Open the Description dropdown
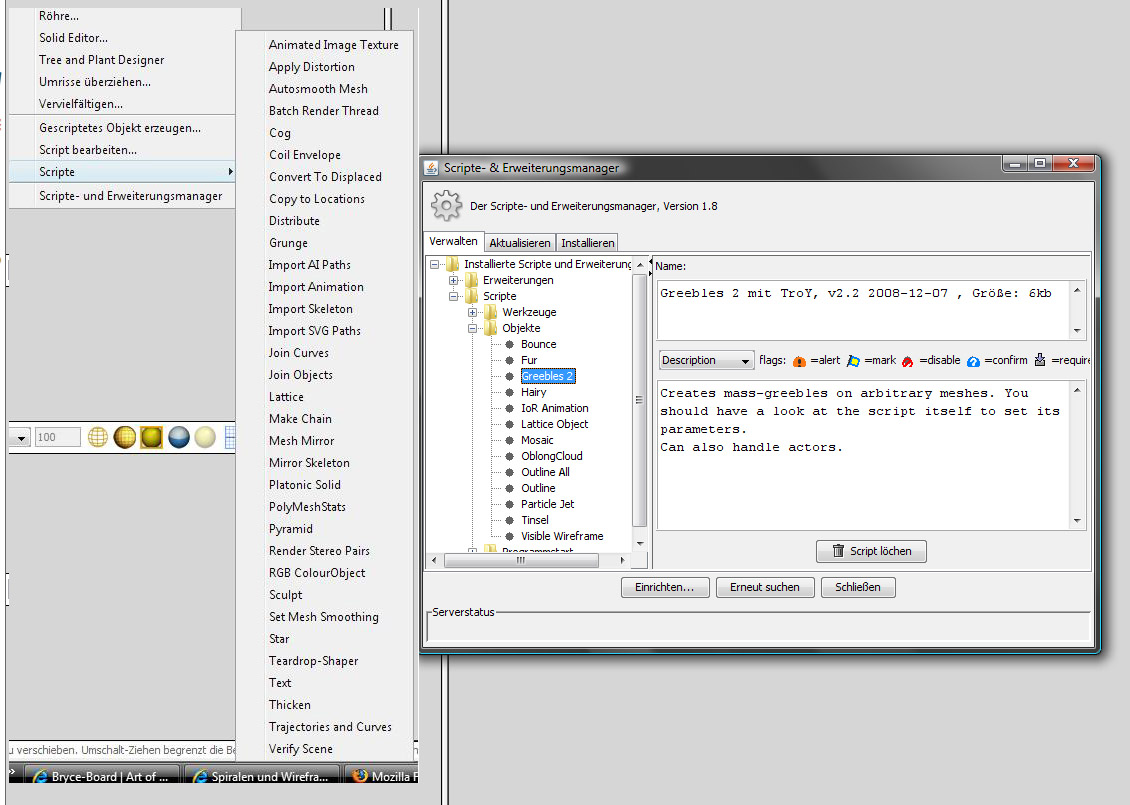The height and width of the screenshot is (805, 1130). [706, 360]
